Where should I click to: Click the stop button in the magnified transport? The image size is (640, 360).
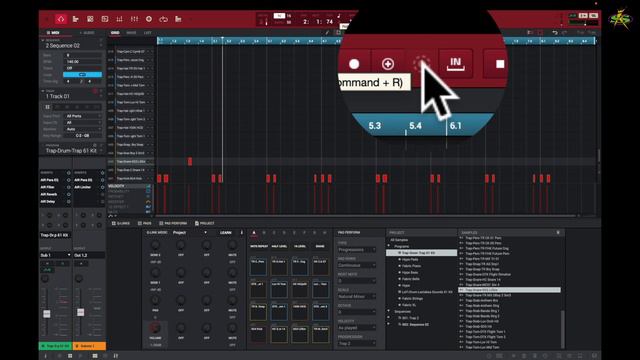tap(499, 64)
